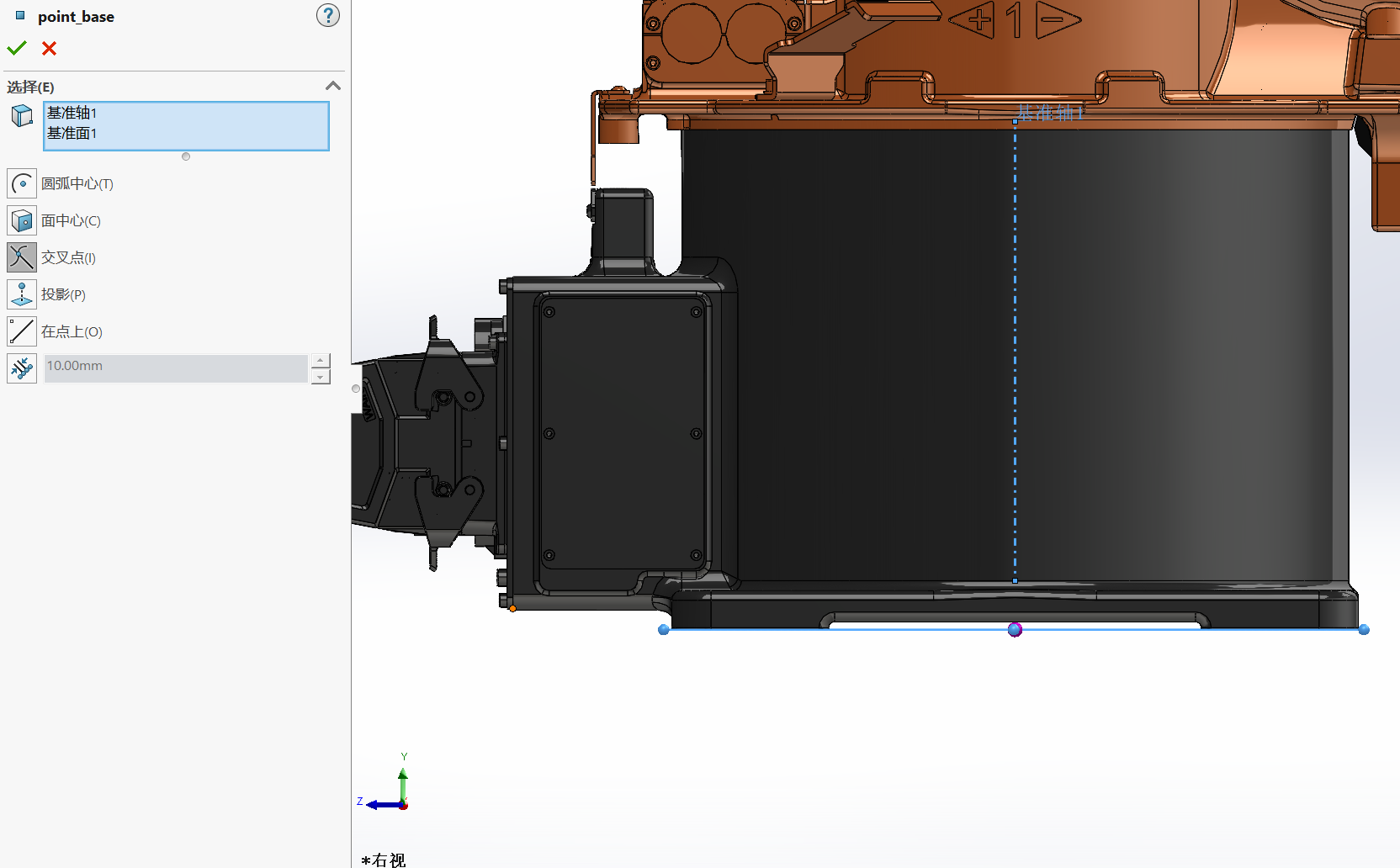This screenshot has height=868, width=1400.
Task: Select the 在点上 on-point icon
Action: point(22,331)
